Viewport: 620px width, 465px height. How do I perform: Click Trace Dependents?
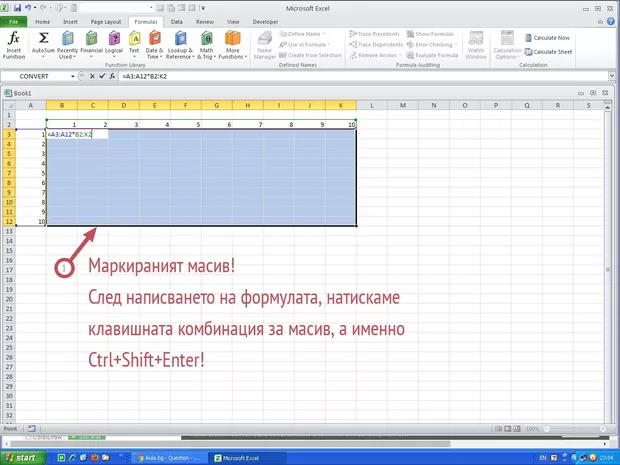click(376, 45)
